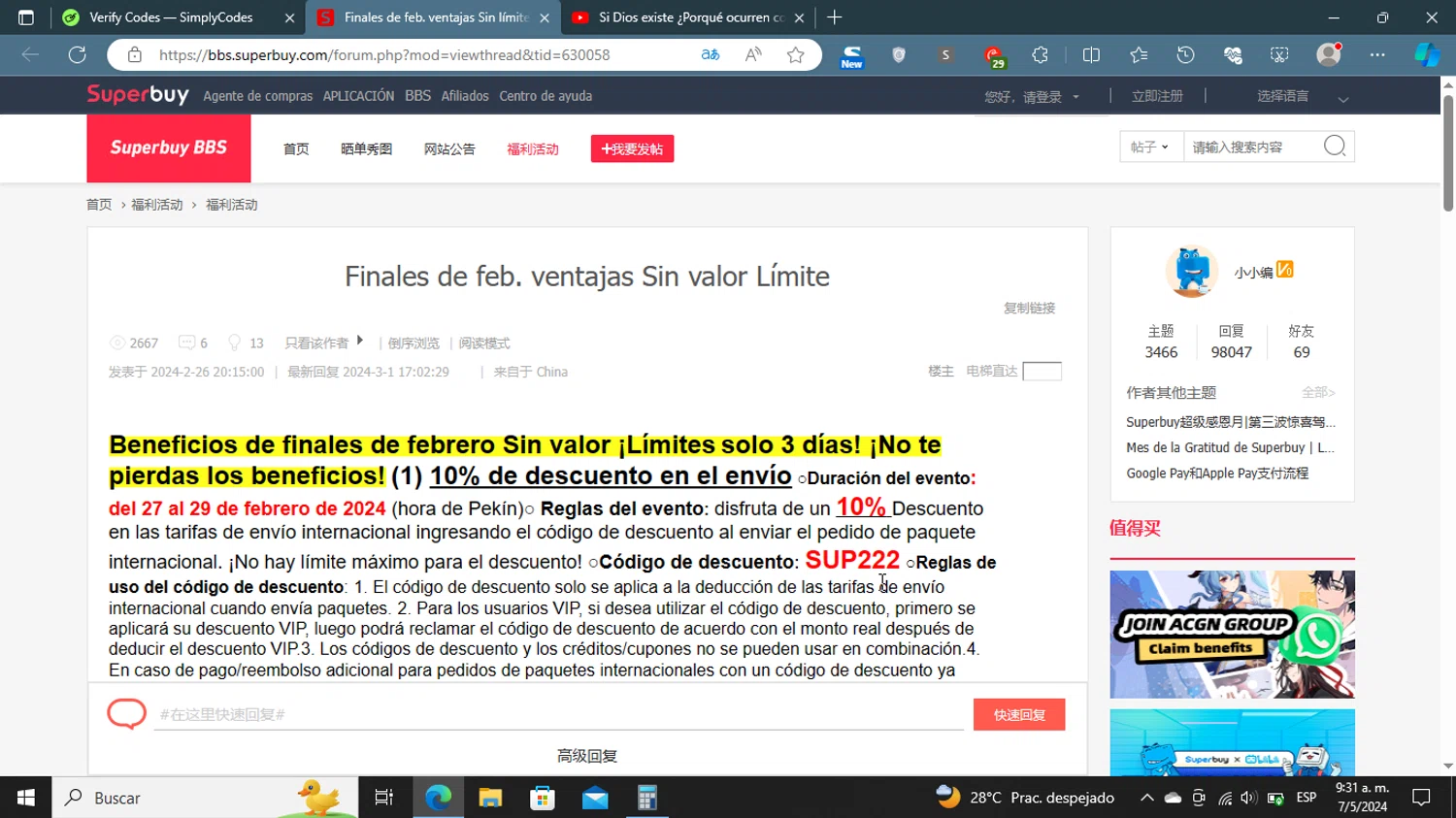Open the Favorites list icon
The image size is (1456, 818).
pyautogui.click(x=1139, y=55)
